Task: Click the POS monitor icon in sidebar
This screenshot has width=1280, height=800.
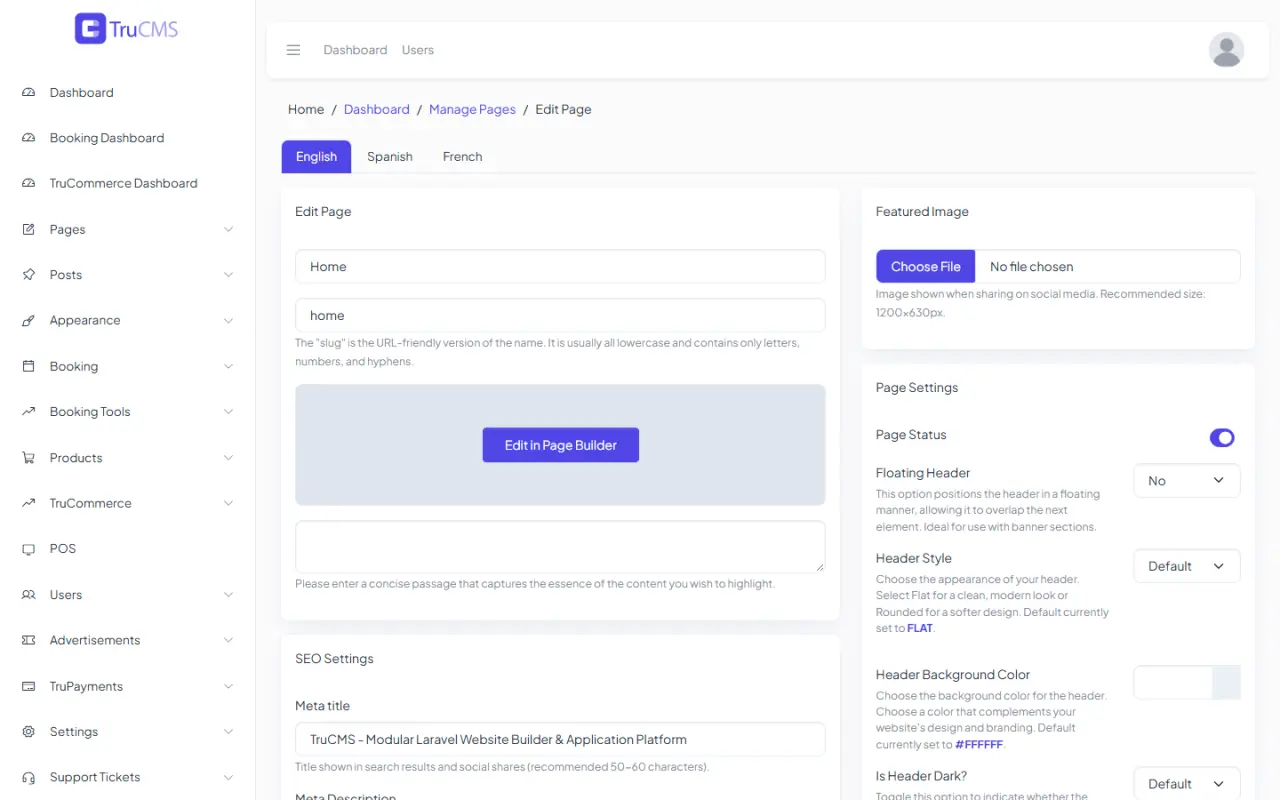Action: tap(29, 549)
